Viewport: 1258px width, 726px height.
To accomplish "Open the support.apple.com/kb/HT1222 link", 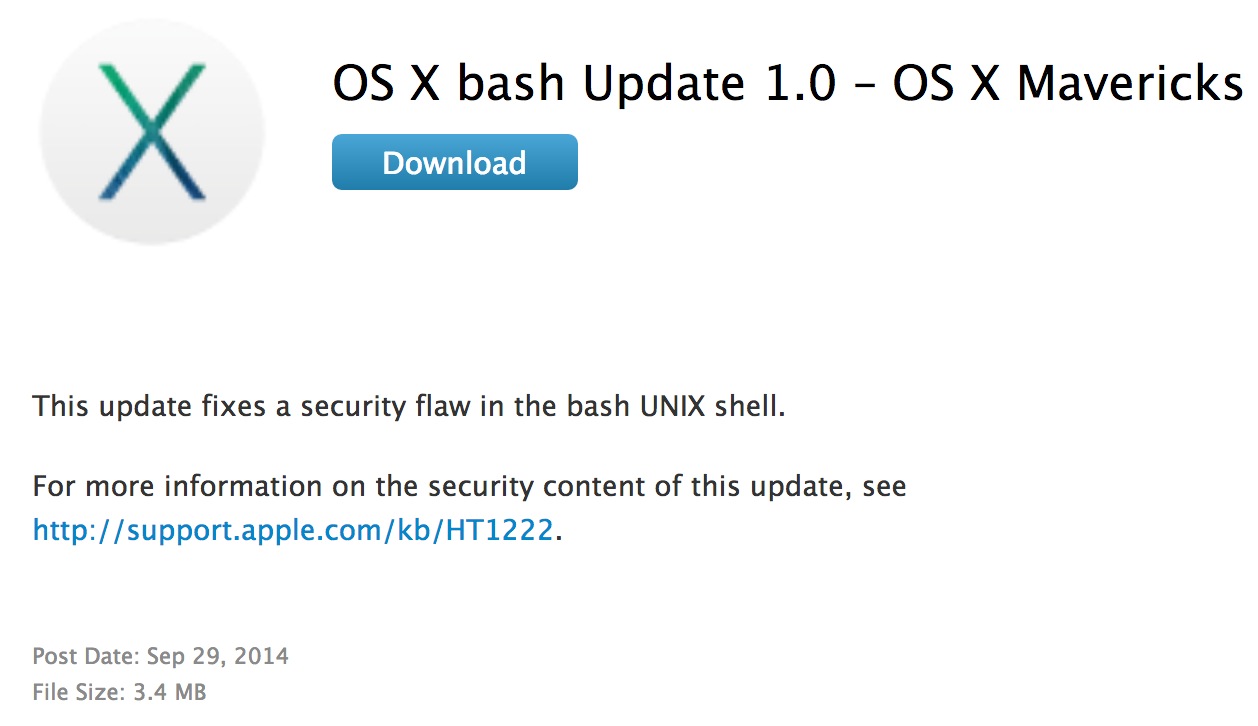I will point(292,529).
